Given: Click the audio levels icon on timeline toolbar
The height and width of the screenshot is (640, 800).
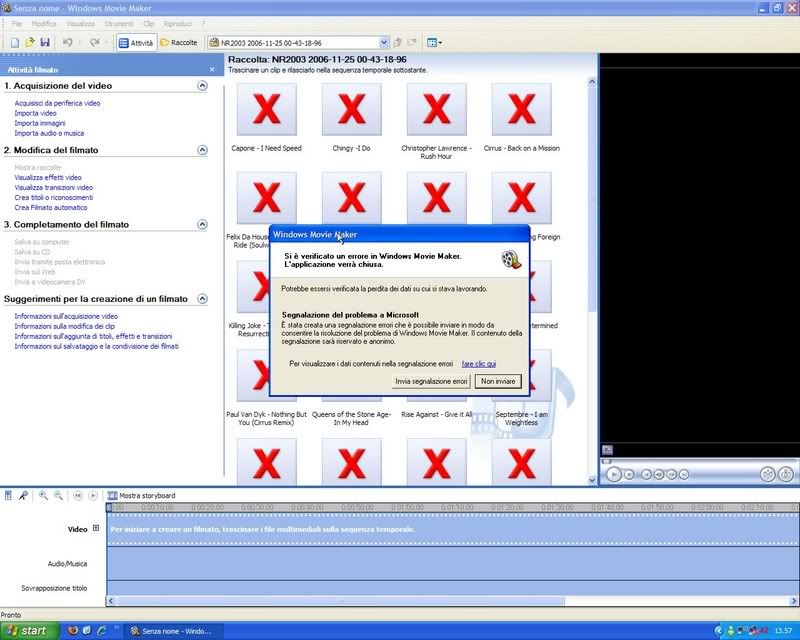Looking at the screenshot, I should tap(9, 495).
